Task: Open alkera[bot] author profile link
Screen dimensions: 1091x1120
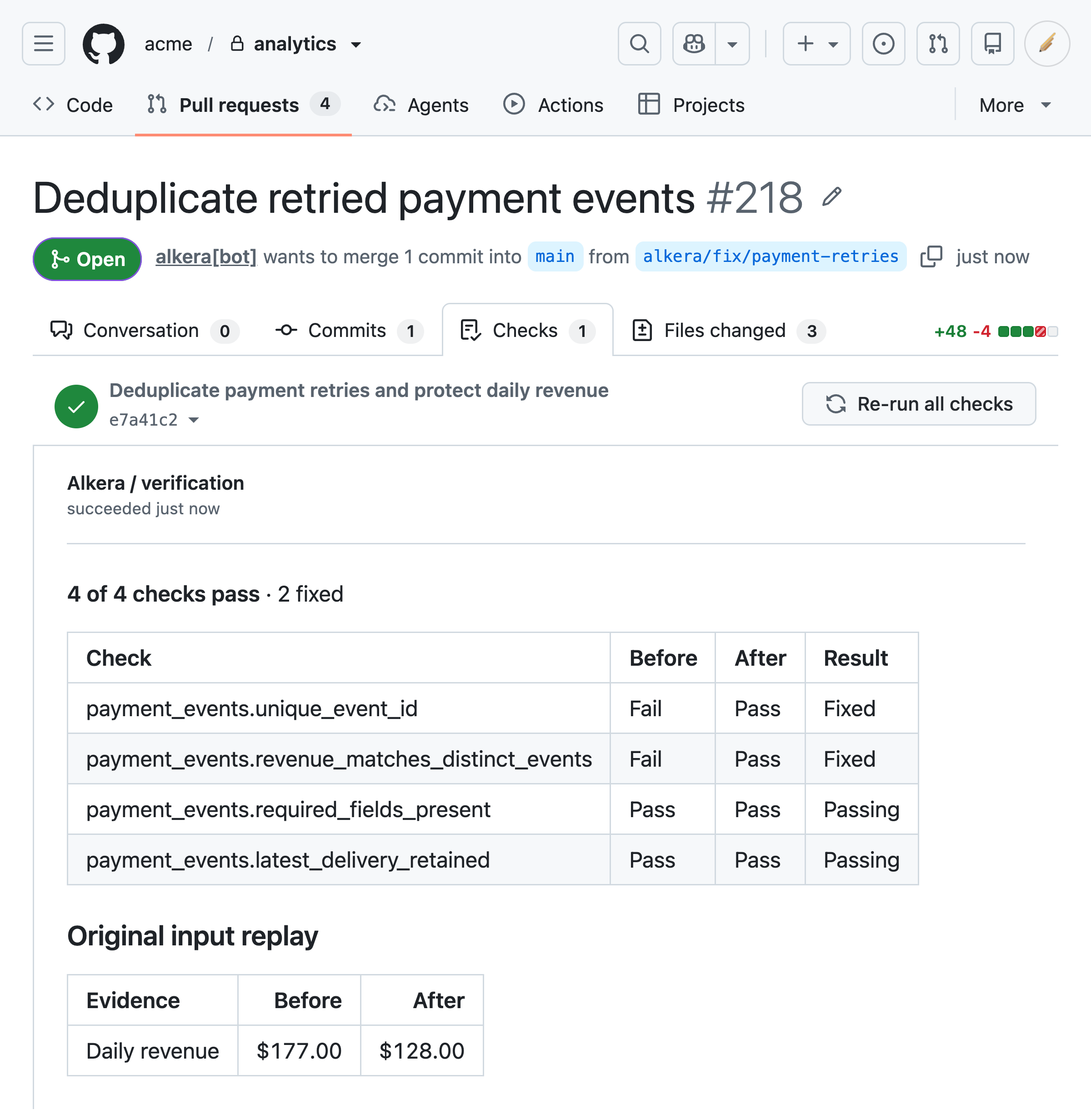Action: coord(206,257)
